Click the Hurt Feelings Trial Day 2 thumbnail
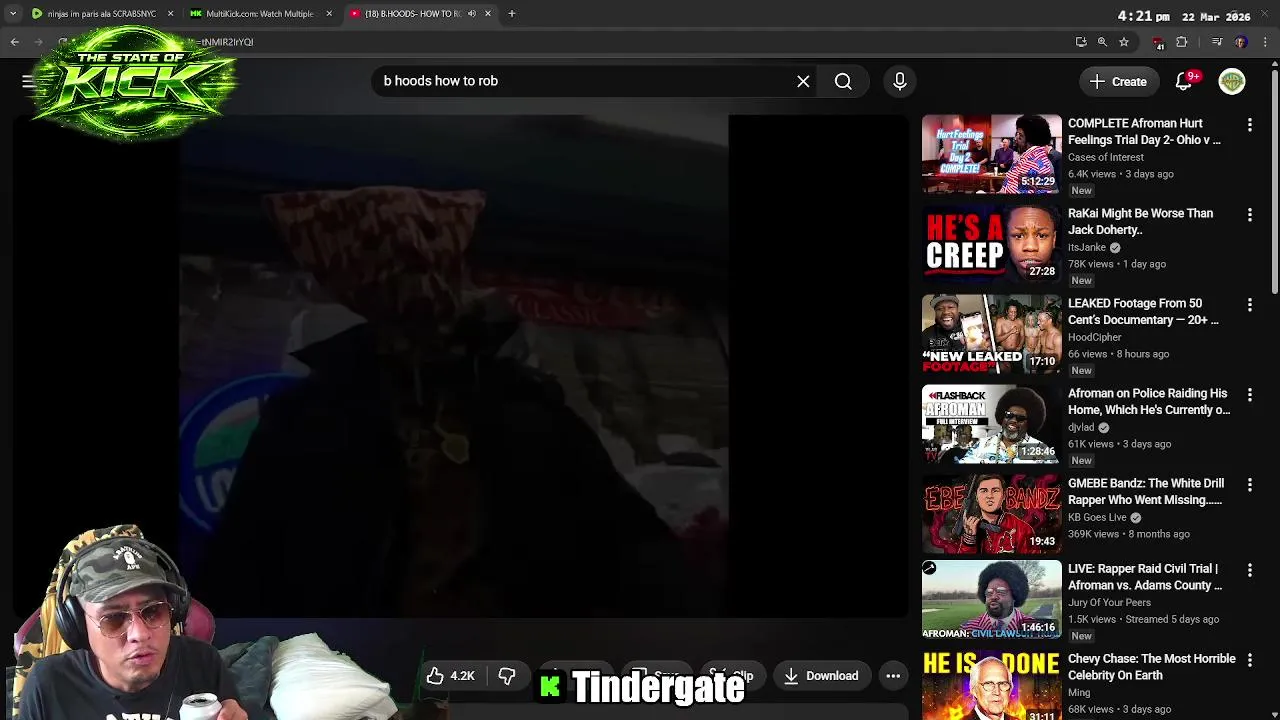 click(991, 154)
